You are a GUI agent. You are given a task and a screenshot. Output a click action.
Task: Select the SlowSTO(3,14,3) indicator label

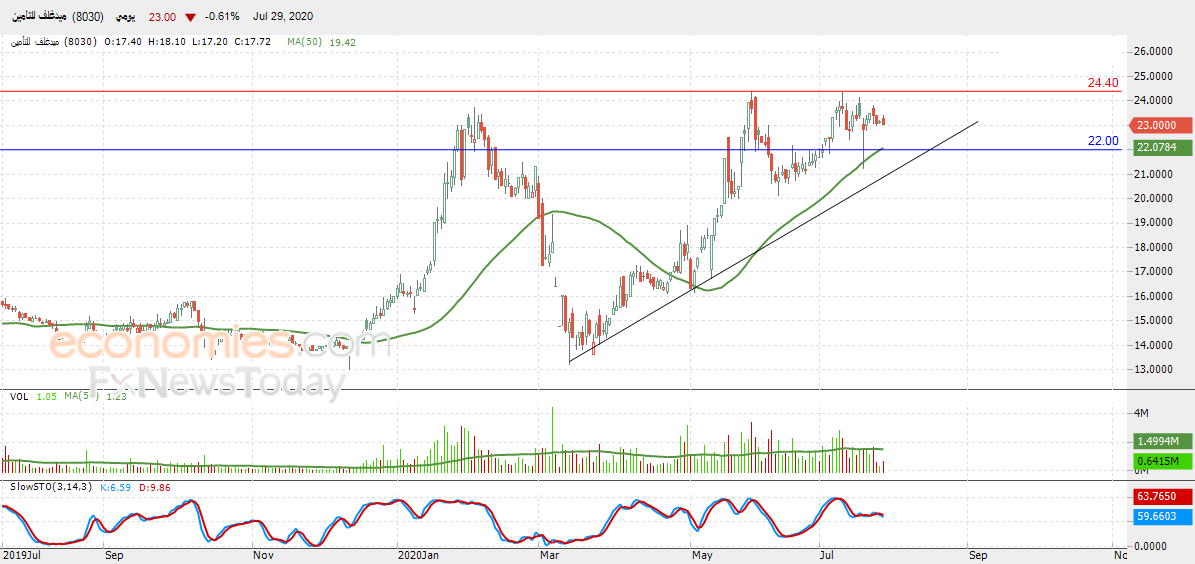[51, 486]
